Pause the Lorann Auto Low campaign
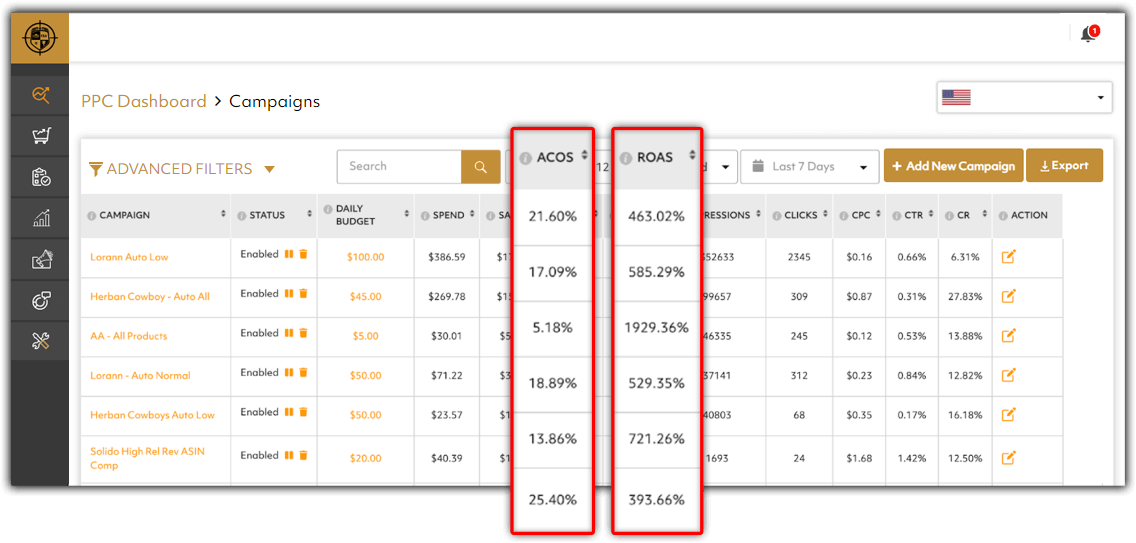 tap(288, 254)
